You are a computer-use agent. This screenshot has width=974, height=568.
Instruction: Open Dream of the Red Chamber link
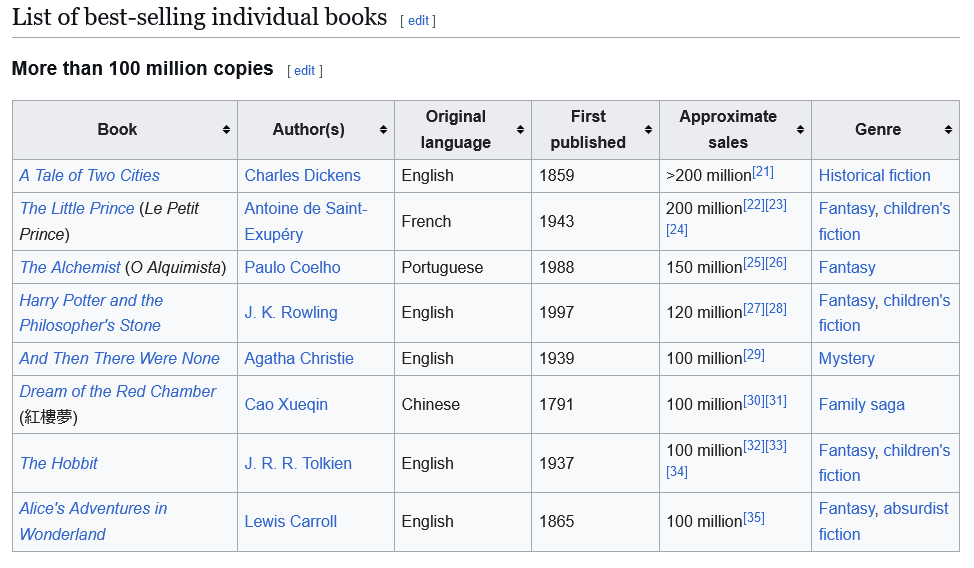pos(118,391)
